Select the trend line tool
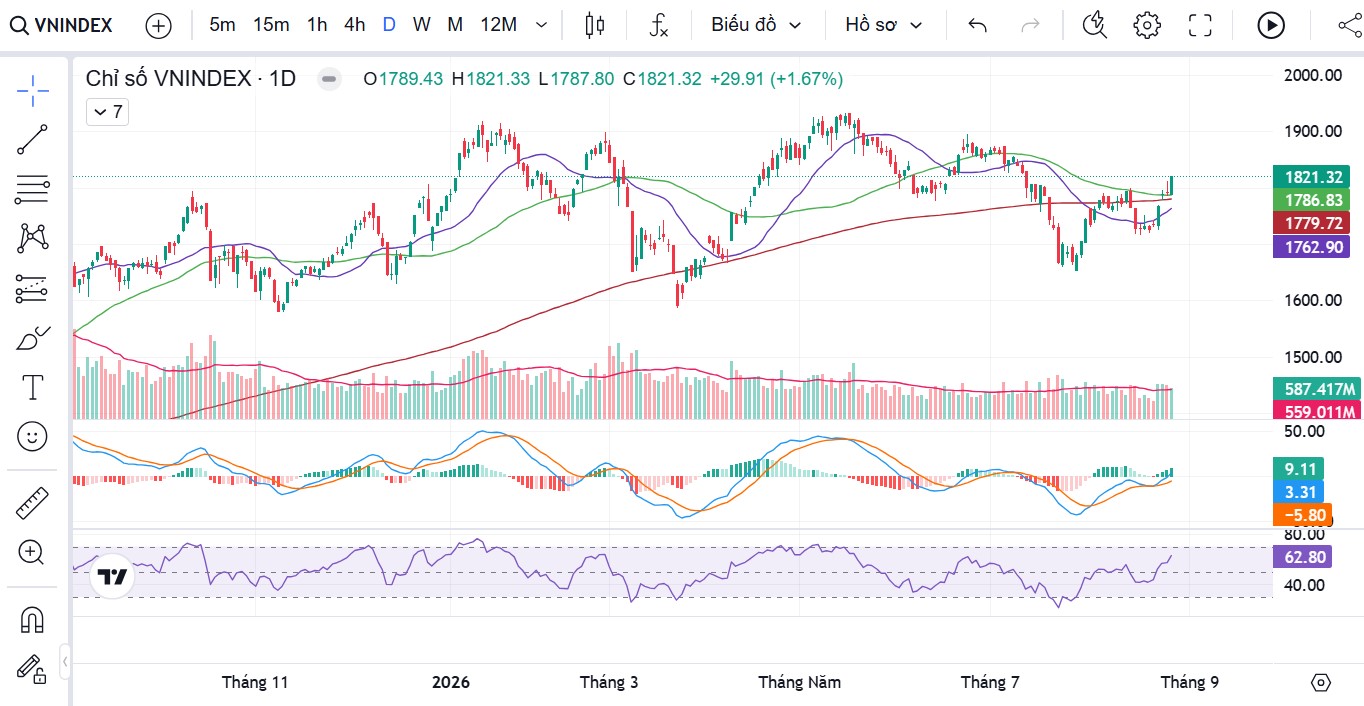 [x=32, y=140]
